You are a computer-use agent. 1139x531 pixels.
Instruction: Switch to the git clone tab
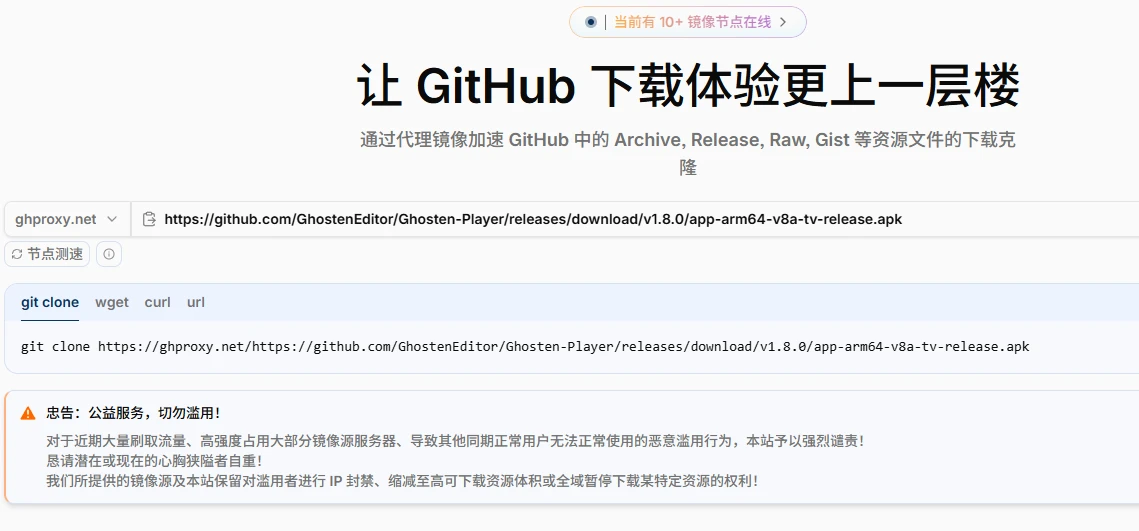[50, 302]
